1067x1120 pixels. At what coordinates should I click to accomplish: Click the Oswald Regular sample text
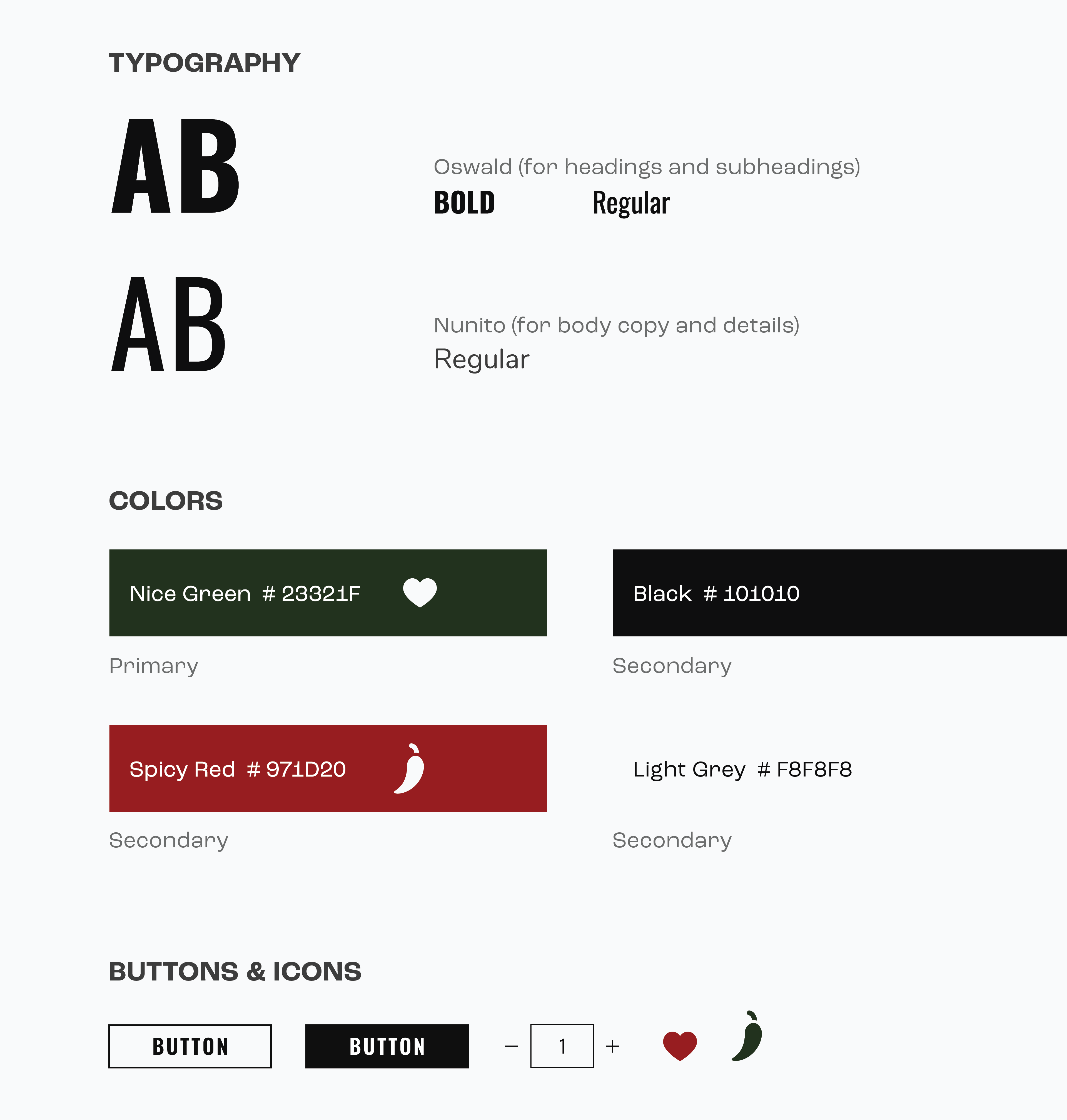point(631,204)
